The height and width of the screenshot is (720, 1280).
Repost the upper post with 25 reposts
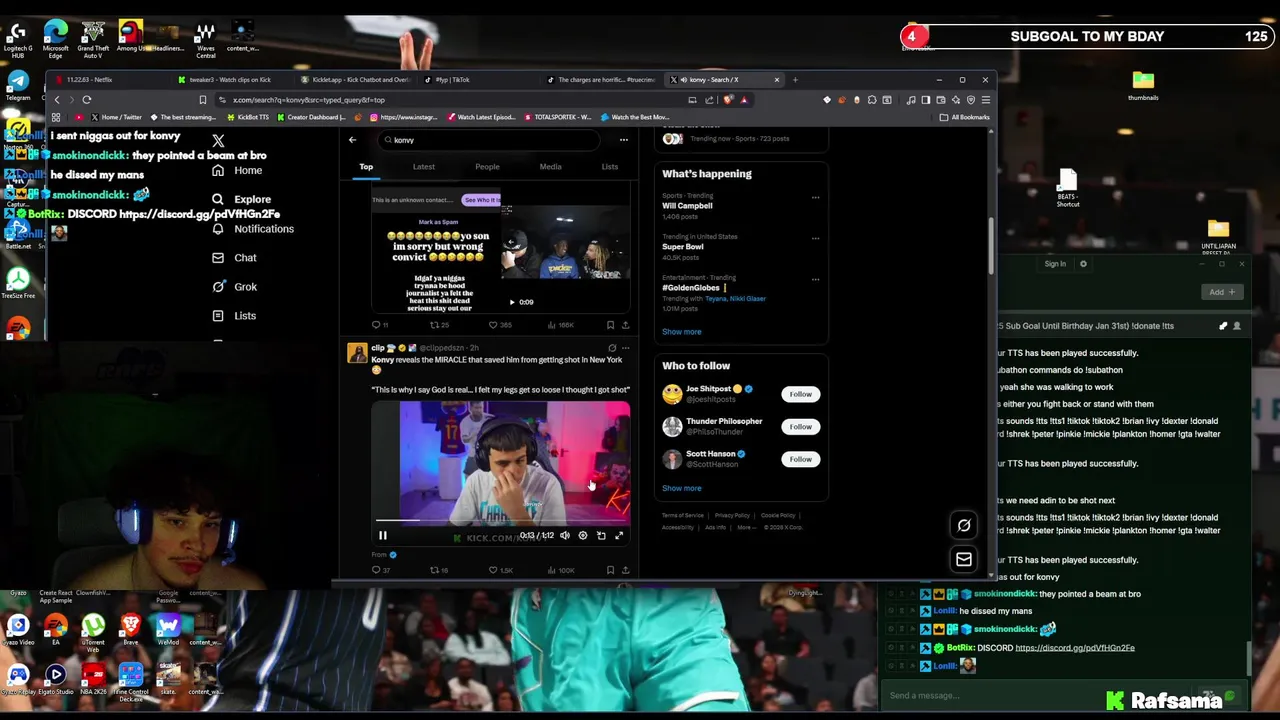tap(439, 325)
